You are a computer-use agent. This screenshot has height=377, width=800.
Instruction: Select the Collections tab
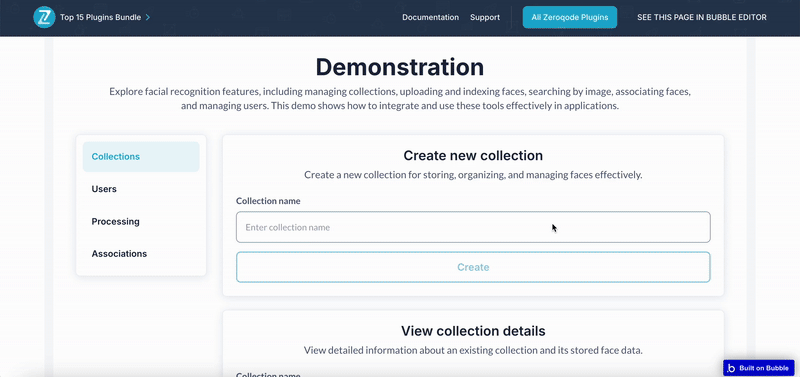[x=141, y=157]
